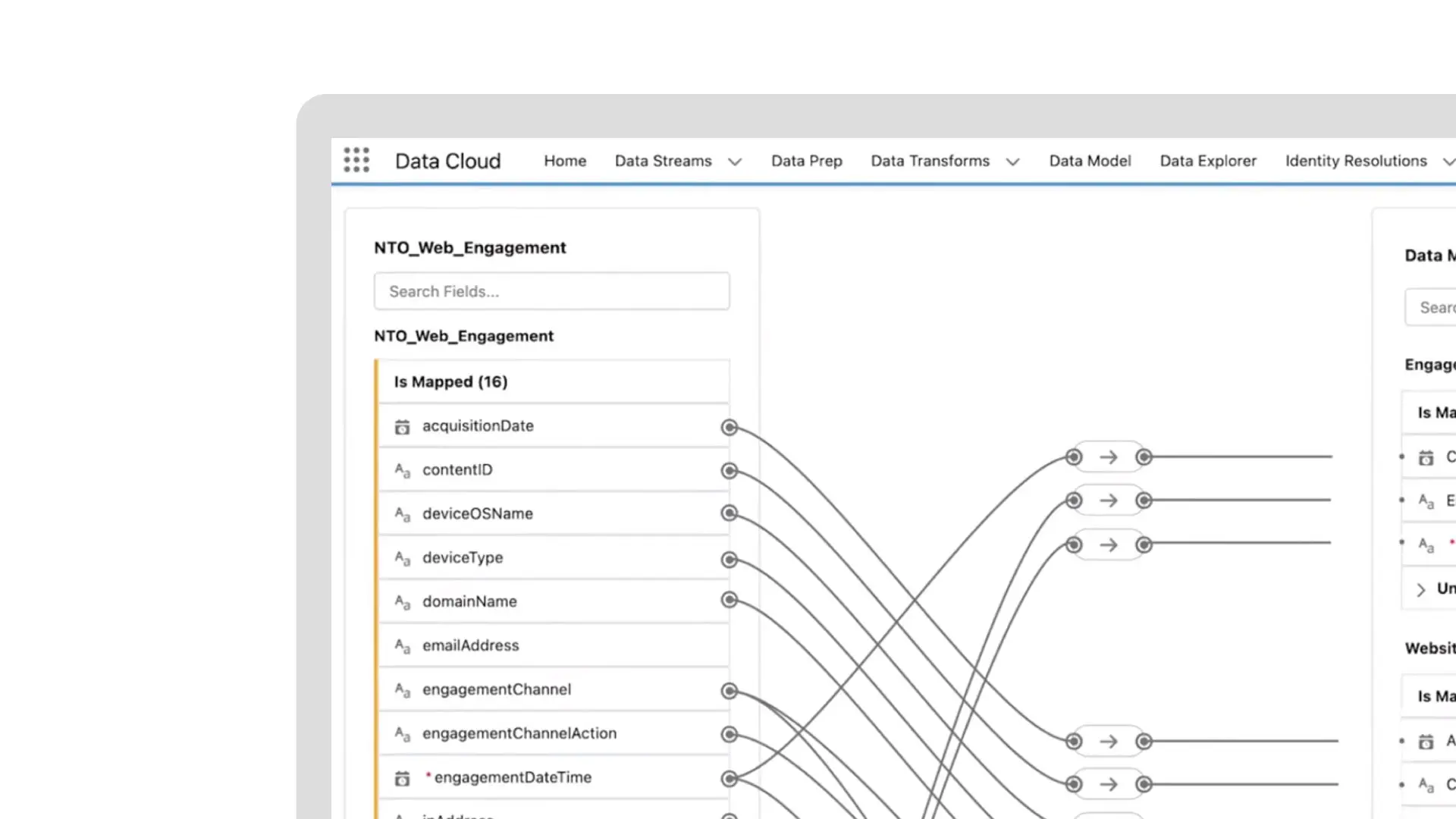
Task: Click the text type icon beside engagementChannel
Action: pos(402,691)
